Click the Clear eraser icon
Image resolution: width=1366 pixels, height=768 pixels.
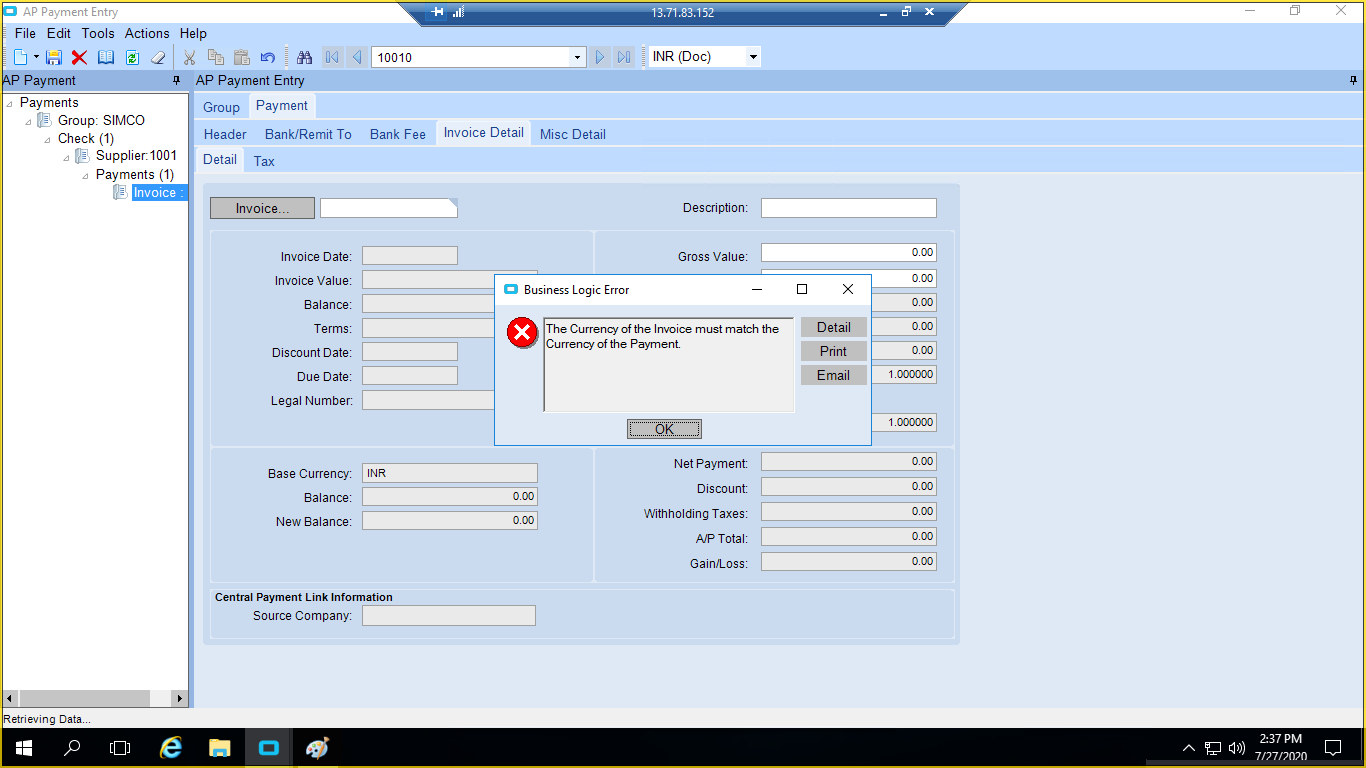[x=158, y=57]
